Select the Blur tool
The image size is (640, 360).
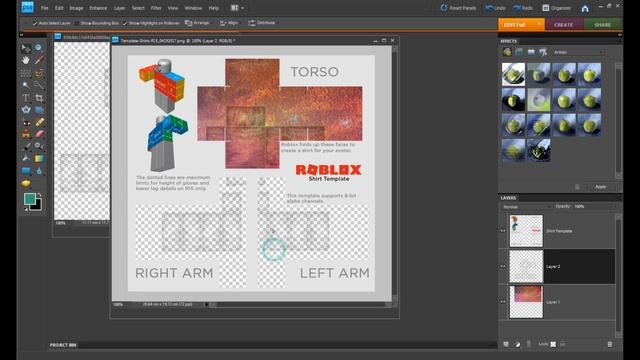(x=39, y=171)
